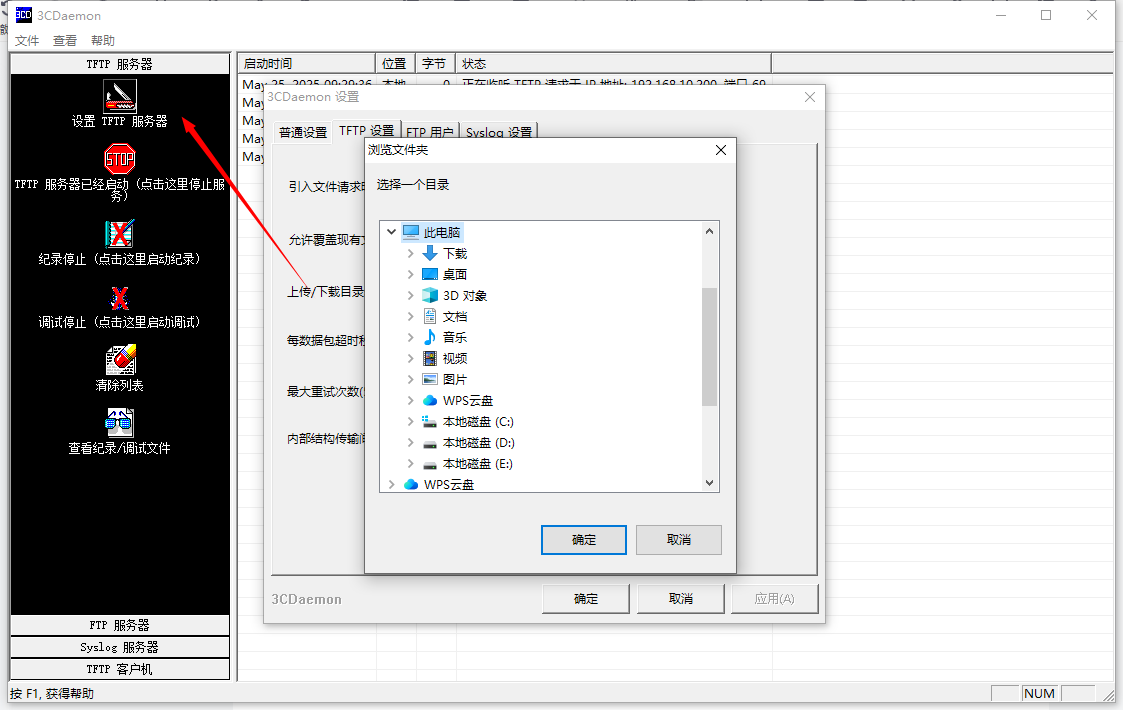Expand the 本地磁盘 (D:) node
The width and height of the screenshot is (1123, 710).
410,443
